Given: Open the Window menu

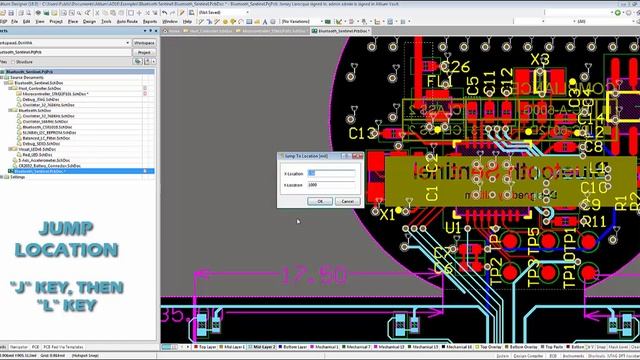Looking at the screenshot, I should point(170,21).
